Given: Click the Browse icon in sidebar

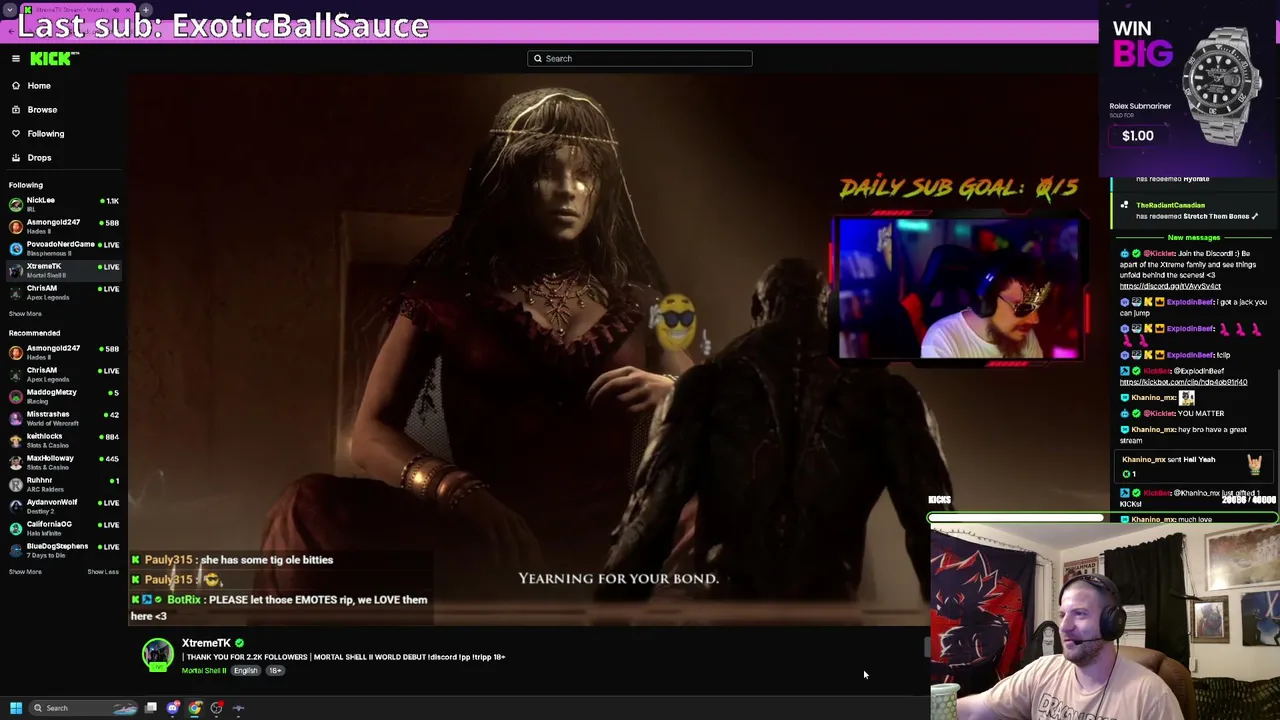Looking at the screenshot, I should coord(16,110).
